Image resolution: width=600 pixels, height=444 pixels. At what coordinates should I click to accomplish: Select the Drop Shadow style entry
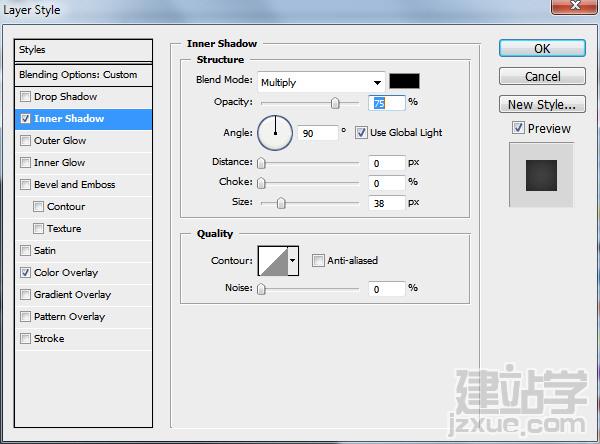(x=65, y=96)
